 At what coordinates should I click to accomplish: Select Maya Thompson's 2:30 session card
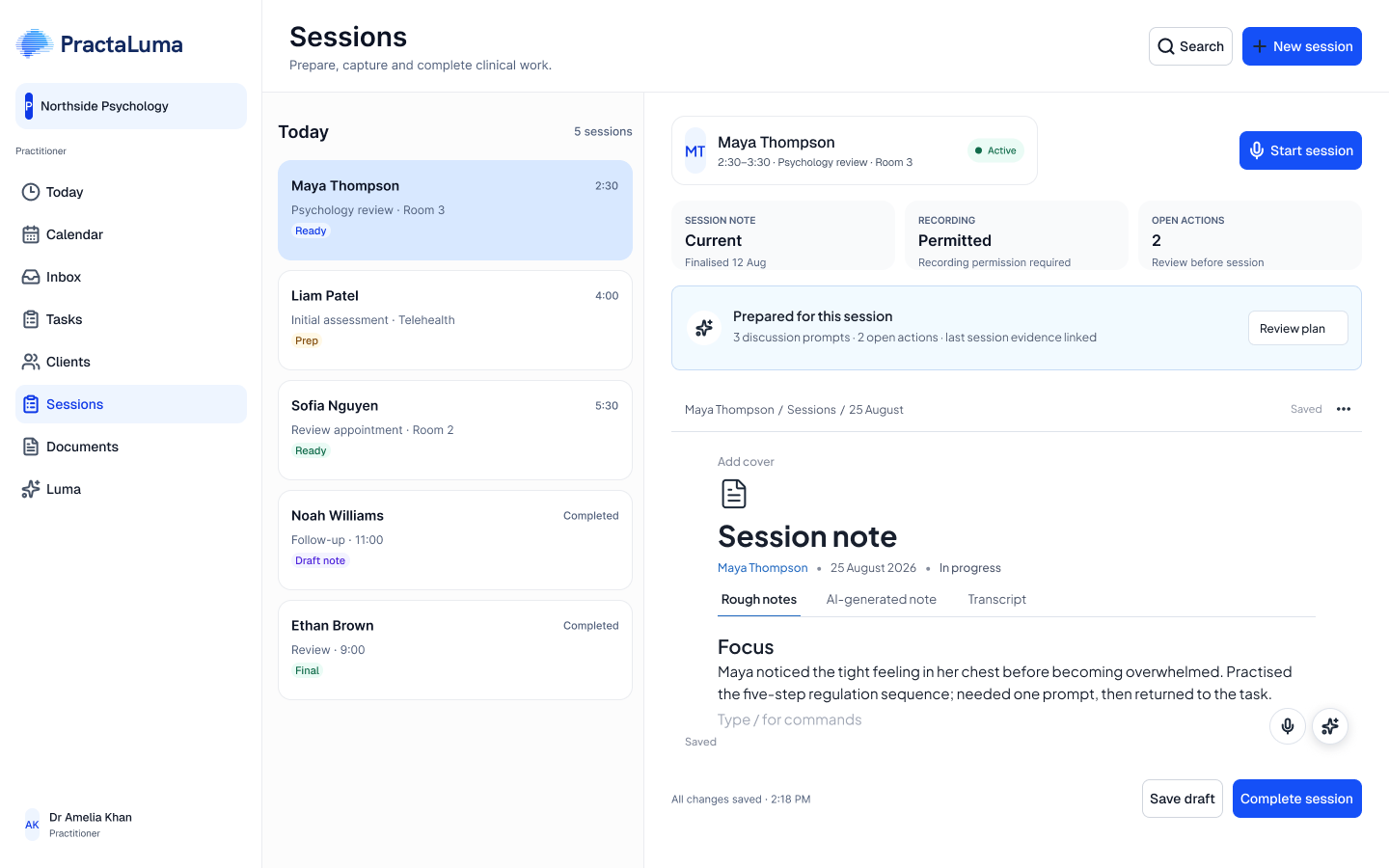[x=455, y=210]
